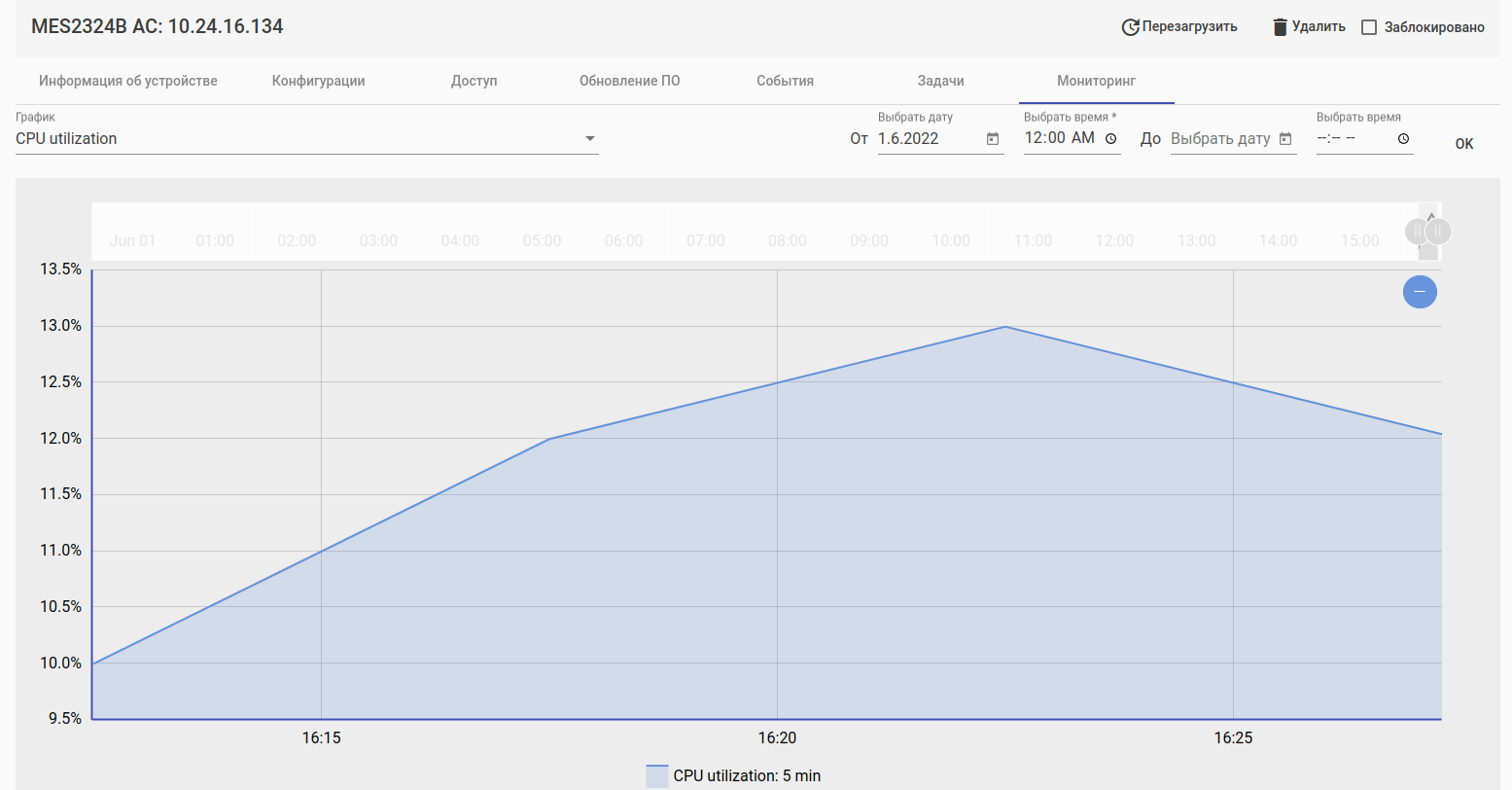
Task: Confirm date range with OK button
Action: (1464, 144)
